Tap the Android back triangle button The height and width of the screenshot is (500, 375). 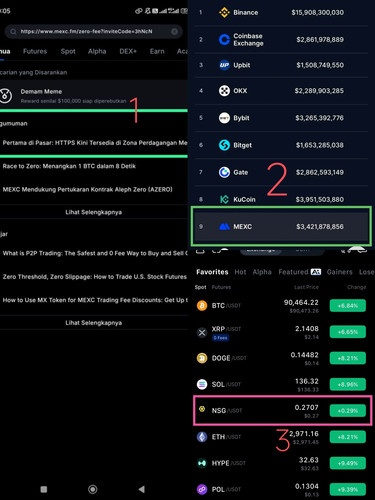pos(142,489)
